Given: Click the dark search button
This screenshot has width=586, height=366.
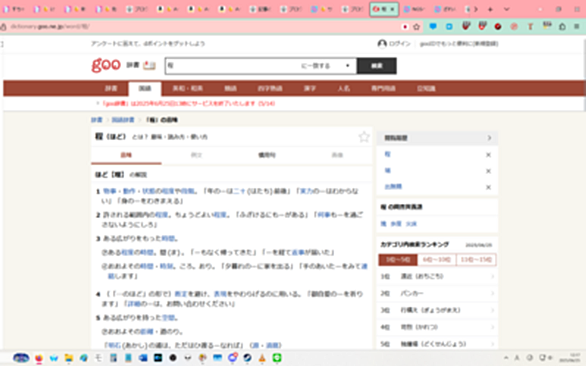Looking at the screenshot, I should click(376, 66).
